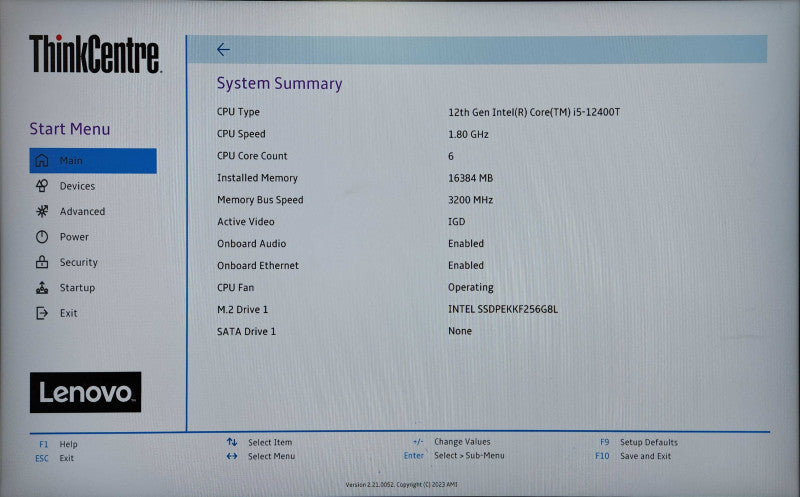Click the Enabled value for Onboard Ethernet
This screenshot has height=497, width=800.
click(466, 265)
